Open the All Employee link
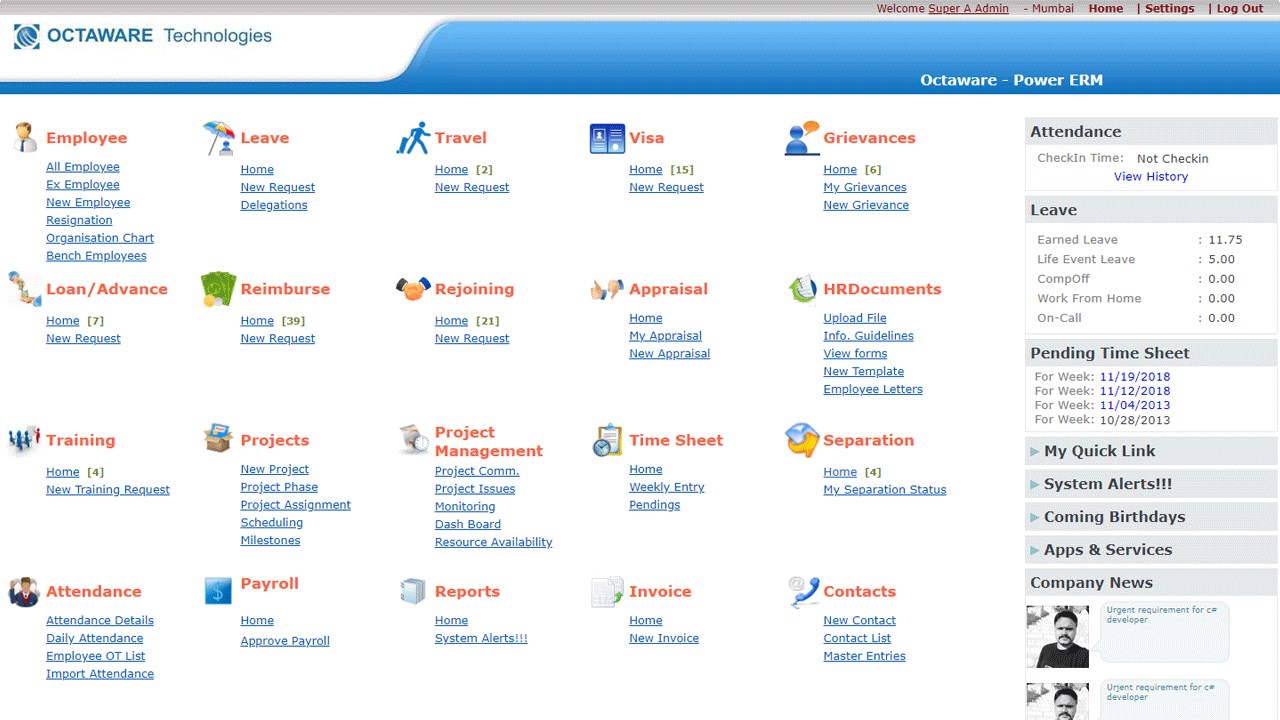The image size is (1280, 720). 82,167
